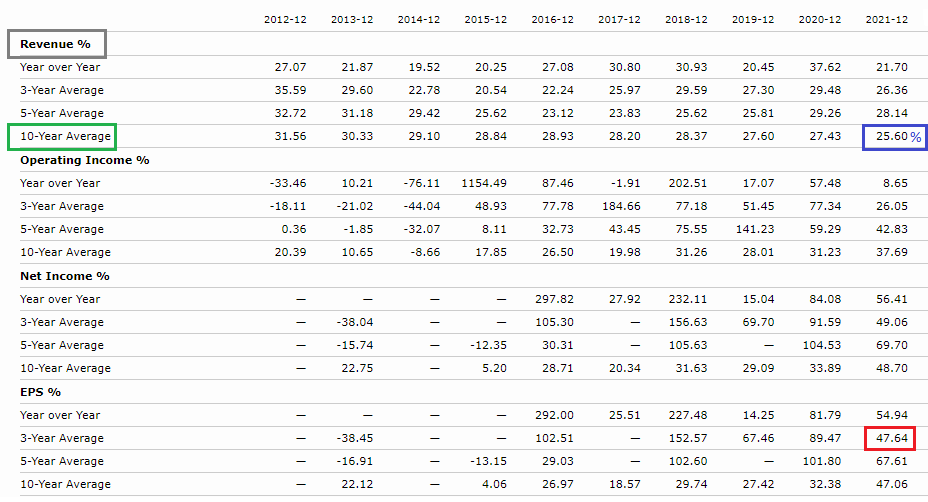Click the Revenue % section heading

click(56, 44)
